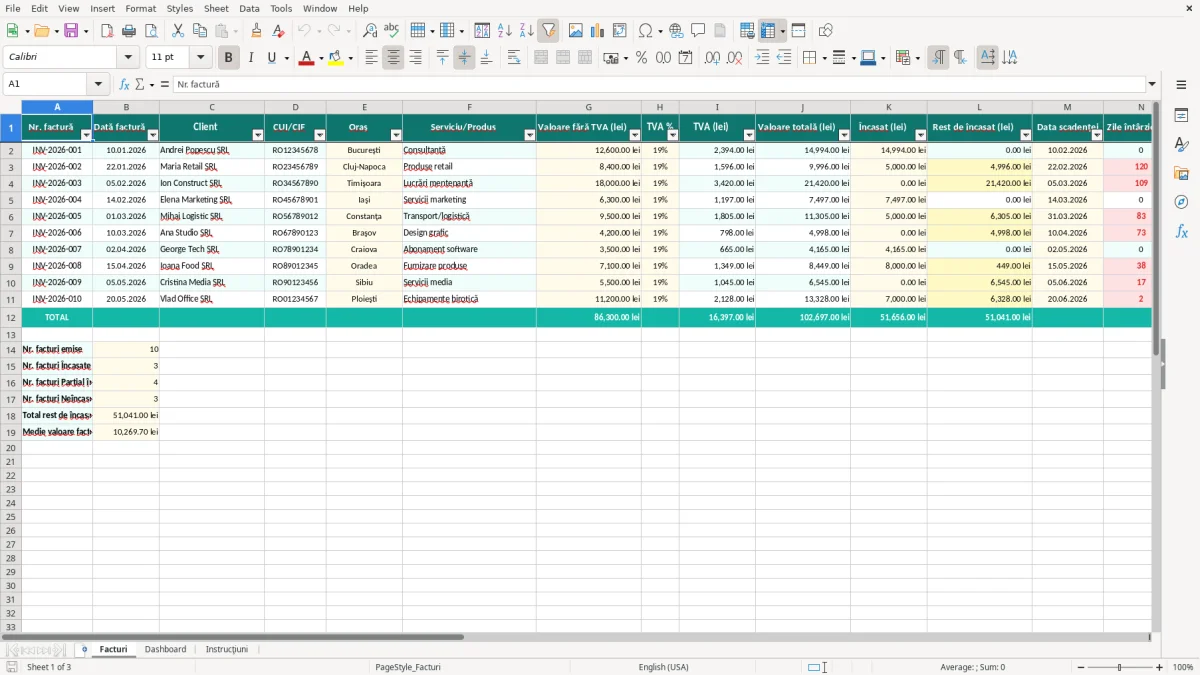Insert special character Omega
1200x675 pixels.
(x=645, y=31)
